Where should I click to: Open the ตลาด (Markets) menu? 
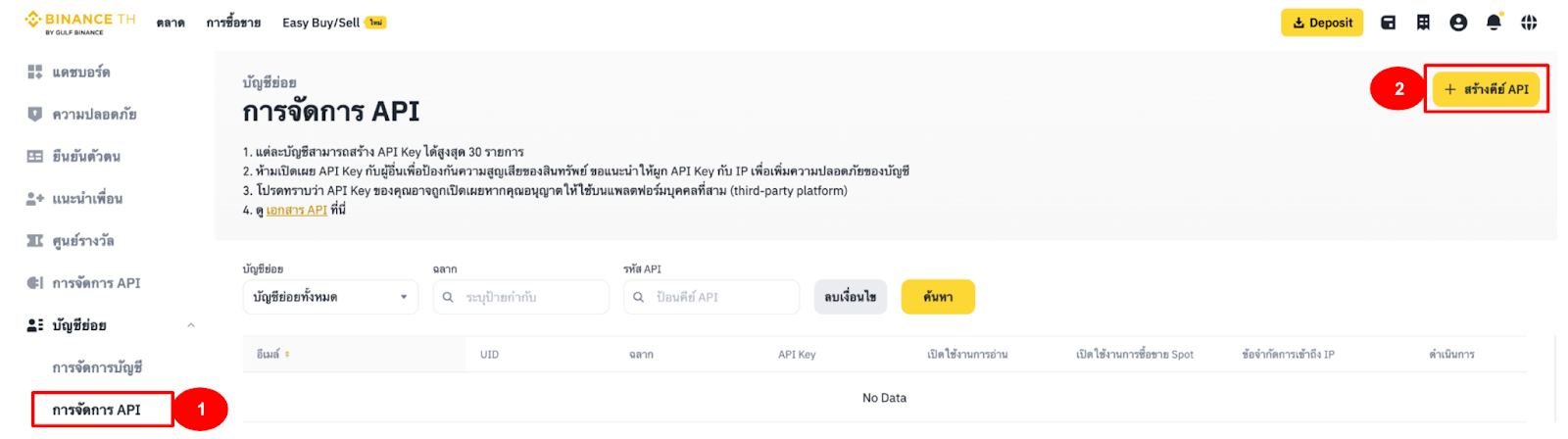pos(171,23)
